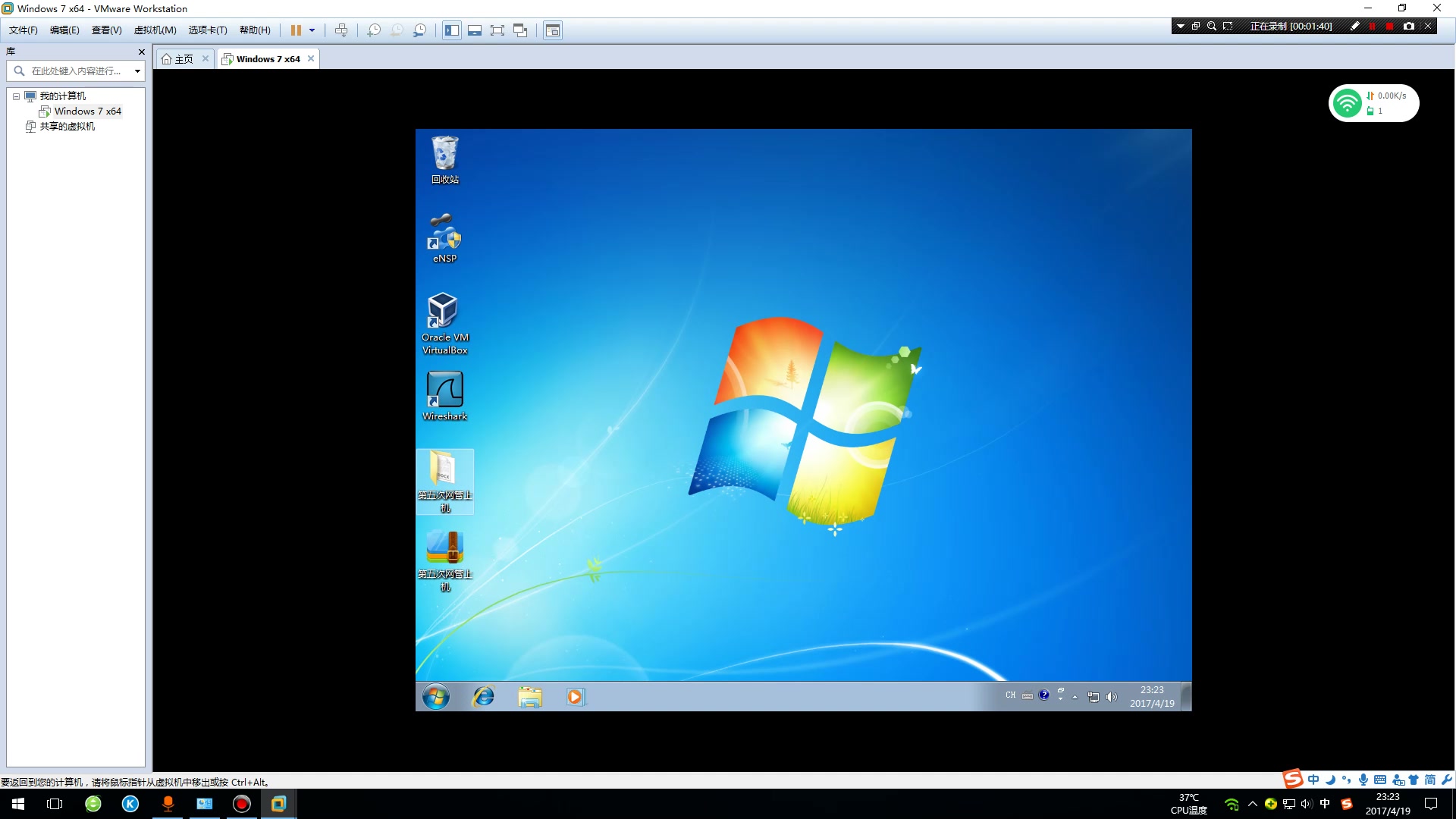Select the 第五次网管上机 folder icon
Image resolution: width=1456 pixels, height=819 pixels.
click(445, 482)
